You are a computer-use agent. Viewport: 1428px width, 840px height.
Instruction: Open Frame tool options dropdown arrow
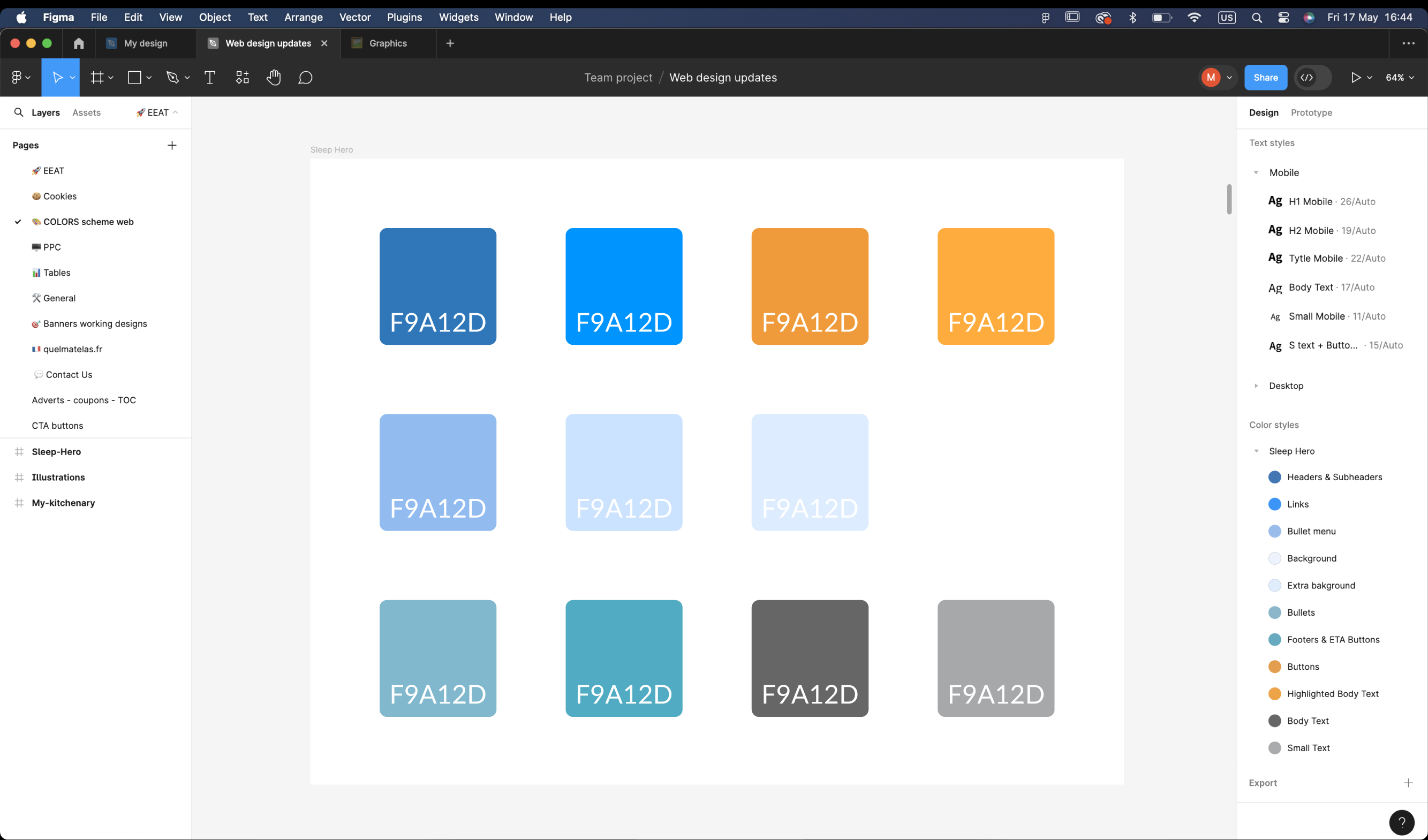(110, 78)
